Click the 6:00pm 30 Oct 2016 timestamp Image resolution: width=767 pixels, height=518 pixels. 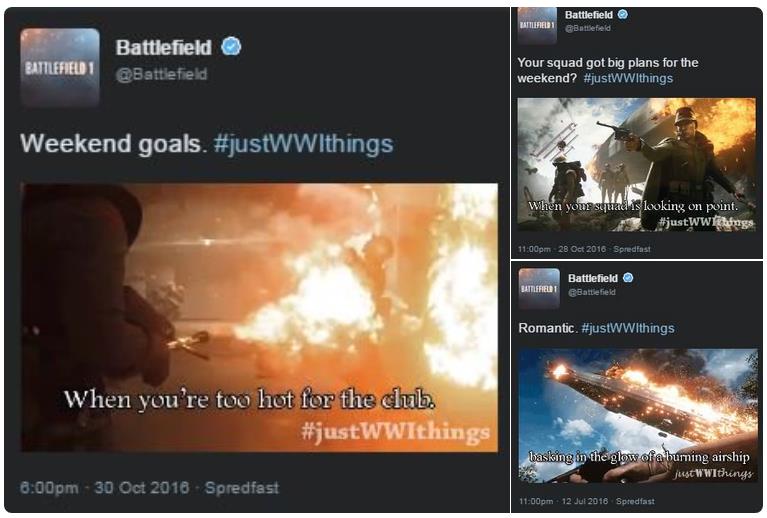click(104, 488)
